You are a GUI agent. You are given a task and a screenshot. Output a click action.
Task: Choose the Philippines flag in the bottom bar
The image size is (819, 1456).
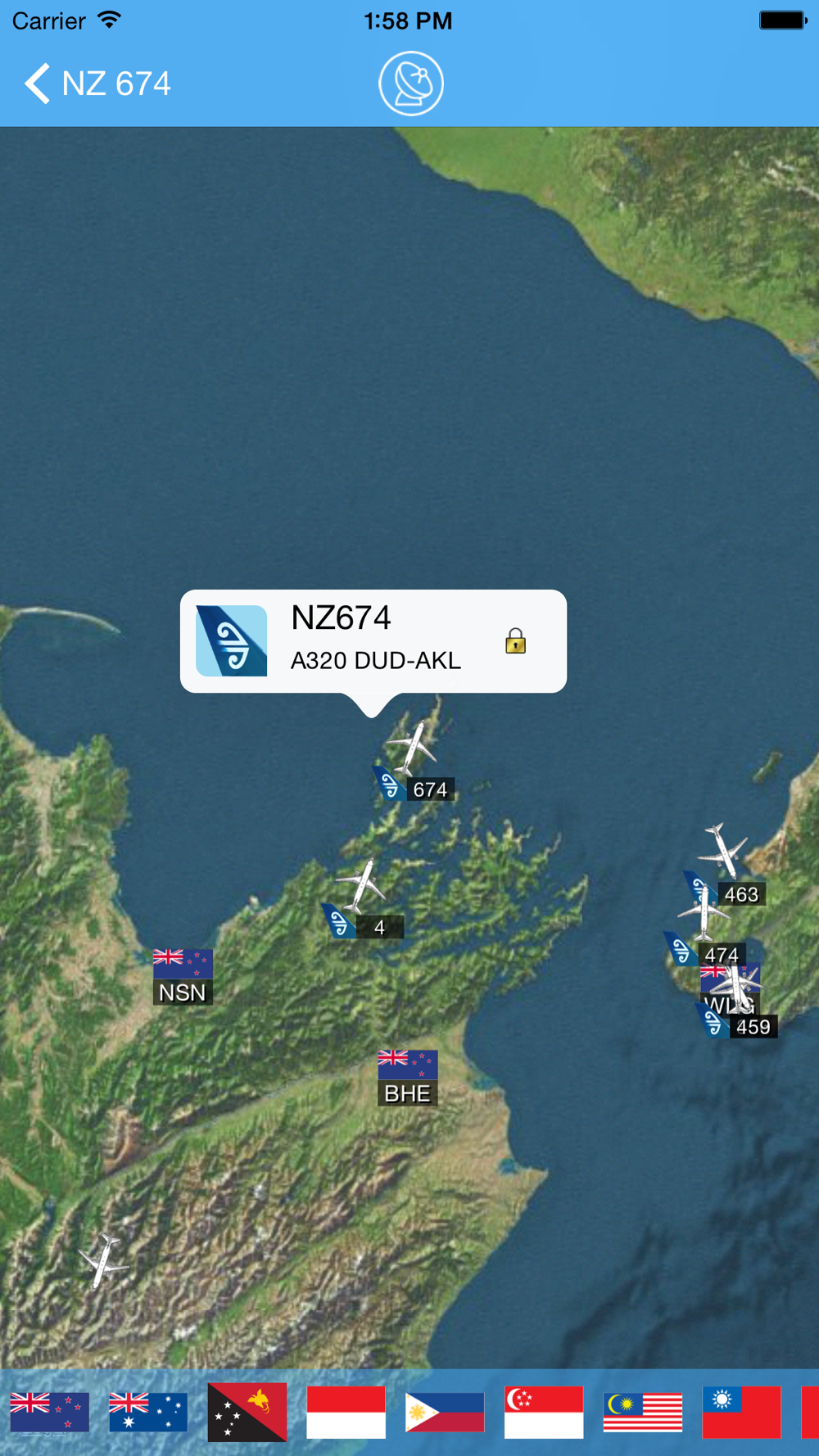point(445,1413)
